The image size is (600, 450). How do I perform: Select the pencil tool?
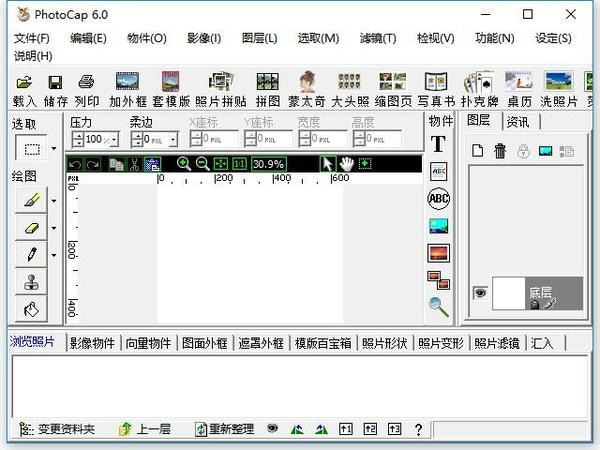tap(31, 254)
